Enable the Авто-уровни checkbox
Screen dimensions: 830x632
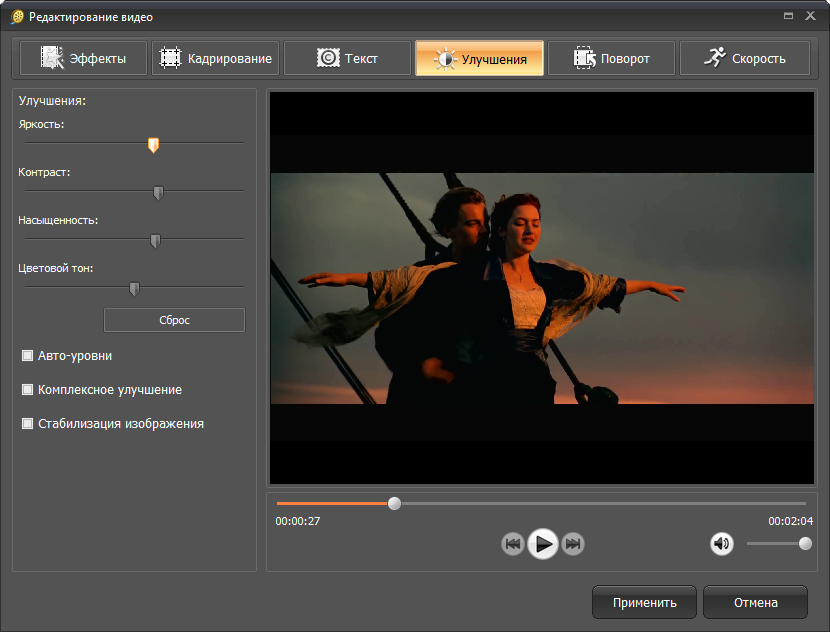pos(27,355)
